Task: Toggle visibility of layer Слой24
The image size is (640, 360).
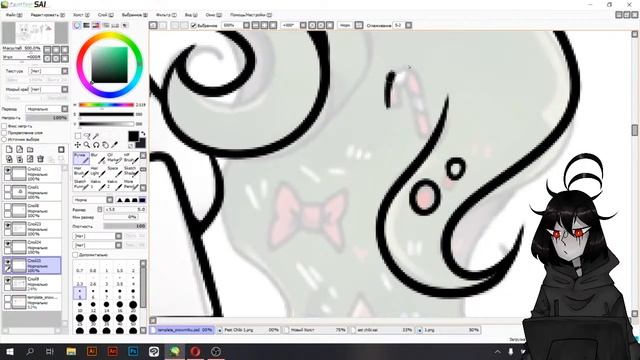Action: (x=7, y=244)
